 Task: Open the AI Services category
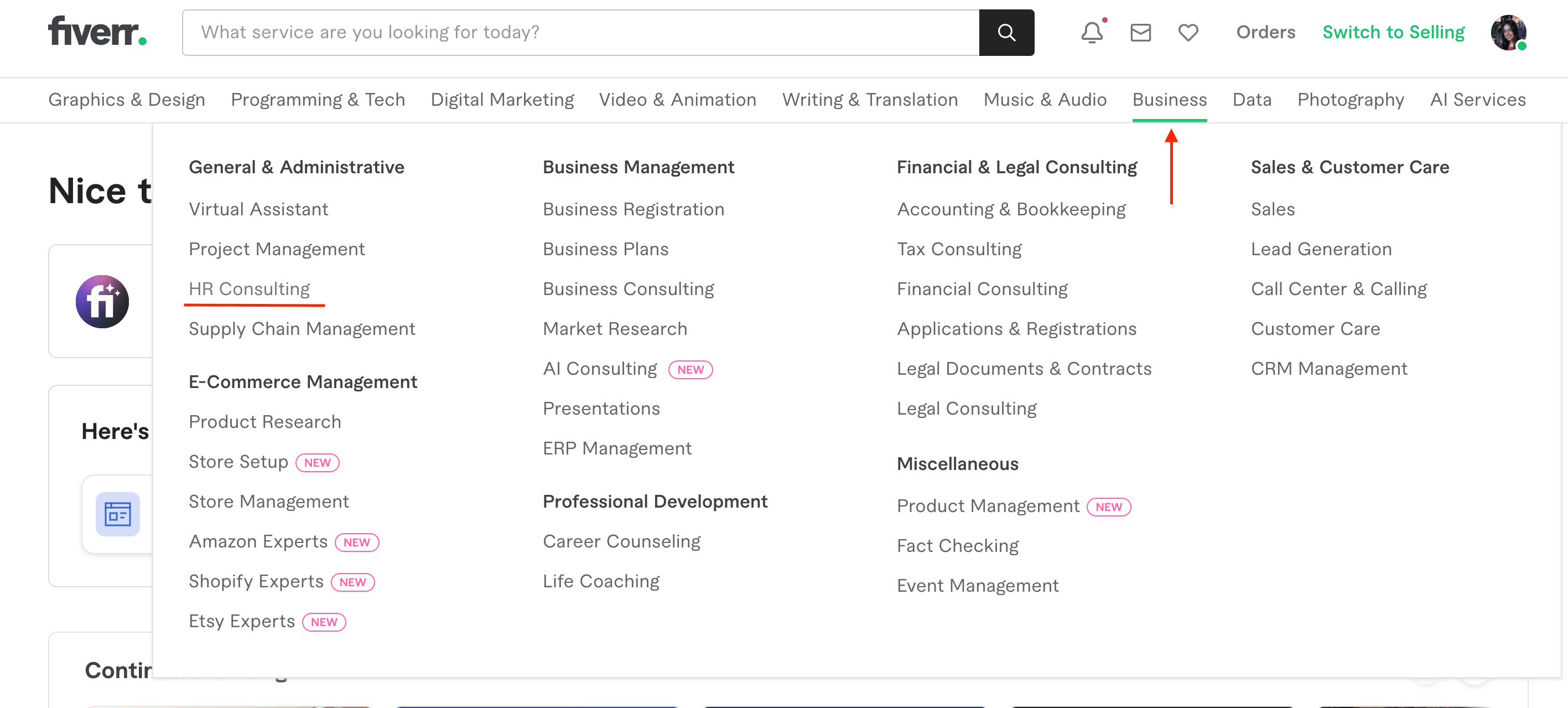point(1478,99)
